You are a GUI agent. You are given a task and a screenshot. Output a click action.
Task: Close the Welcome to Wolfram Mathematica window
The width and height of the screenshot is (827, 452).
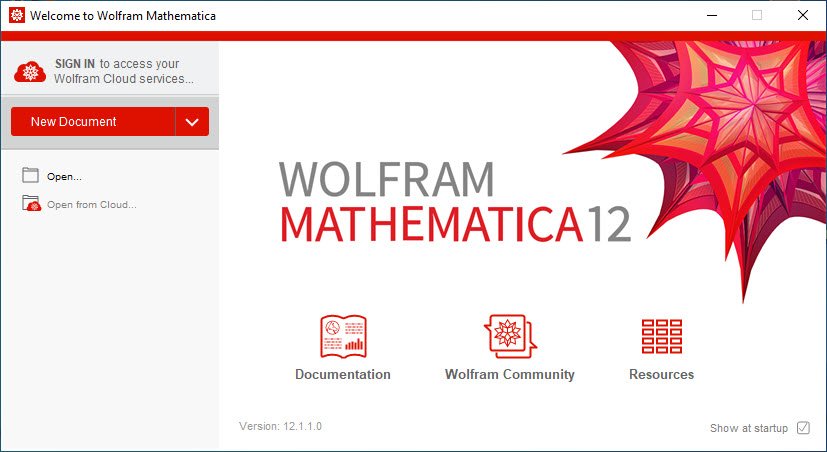click(803, 15)
